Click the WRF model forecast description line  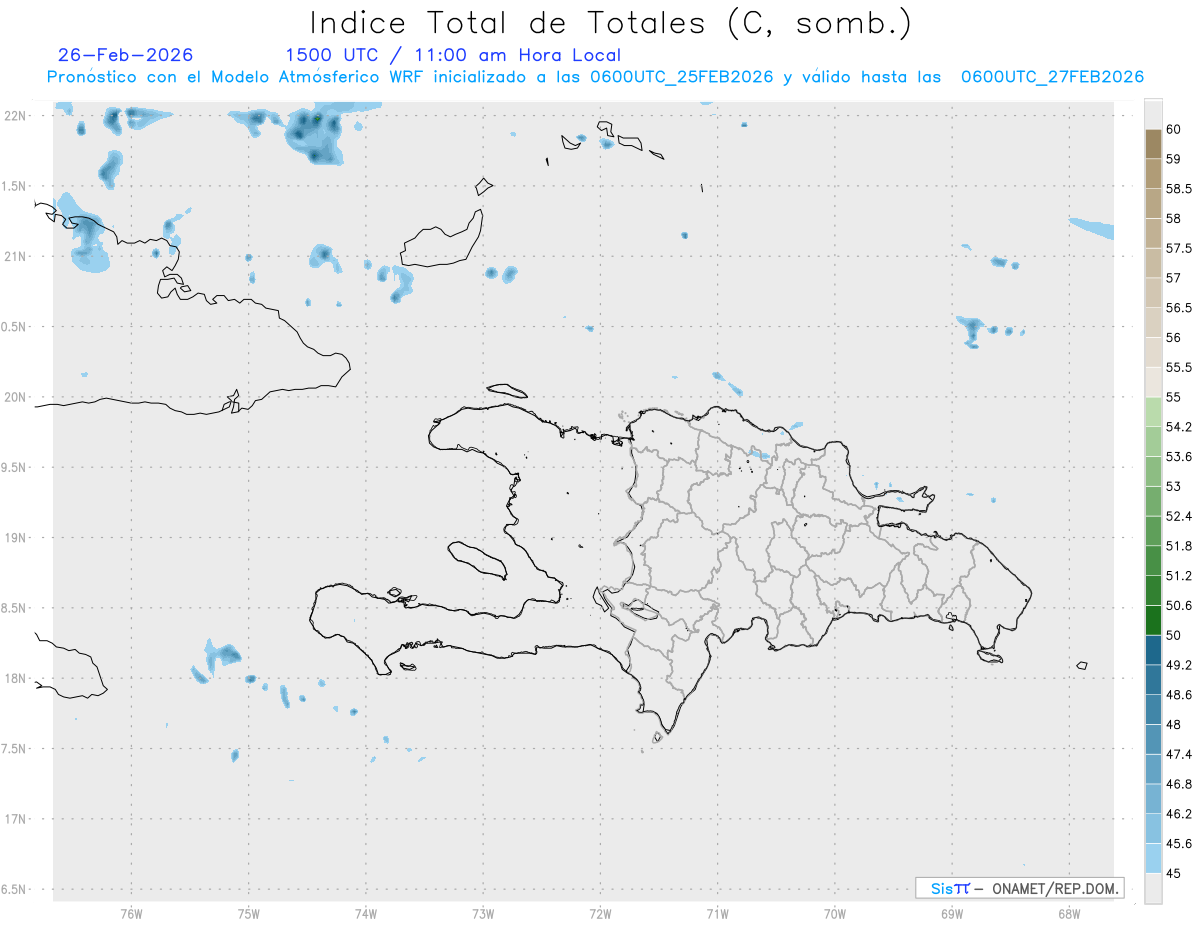click(x=595, y=77)
